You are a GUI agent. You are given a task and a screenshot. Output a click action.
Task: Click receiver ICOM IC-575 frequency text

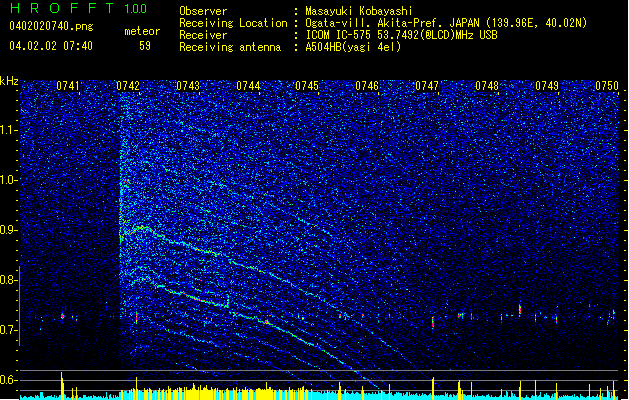pos(401,35)
